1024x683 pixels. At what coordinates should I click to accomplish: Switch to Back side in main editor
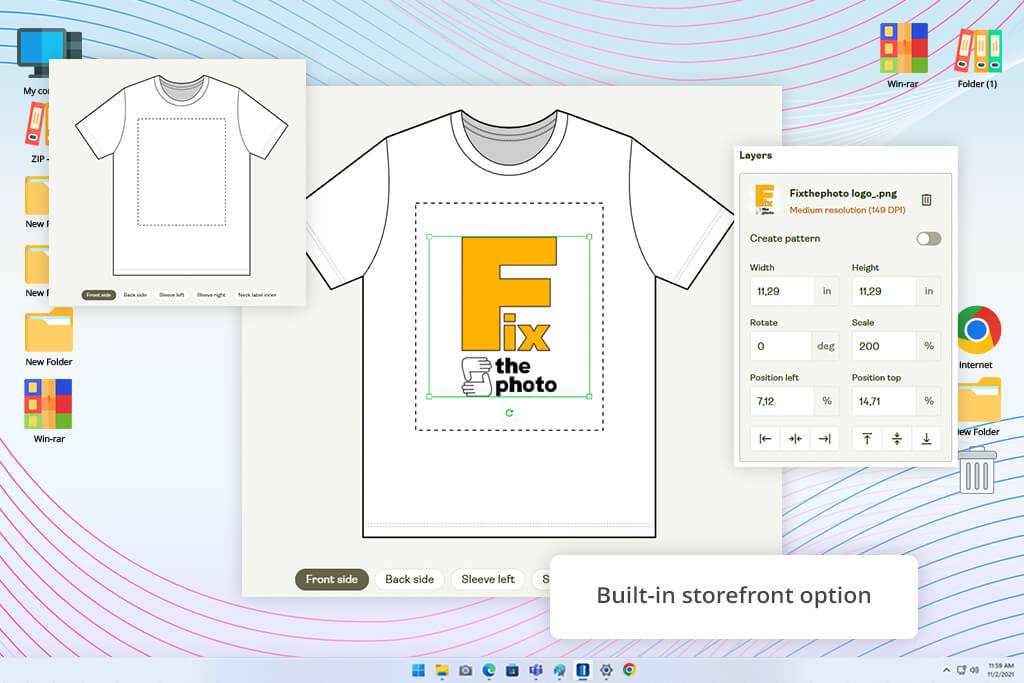click(409, 579)
